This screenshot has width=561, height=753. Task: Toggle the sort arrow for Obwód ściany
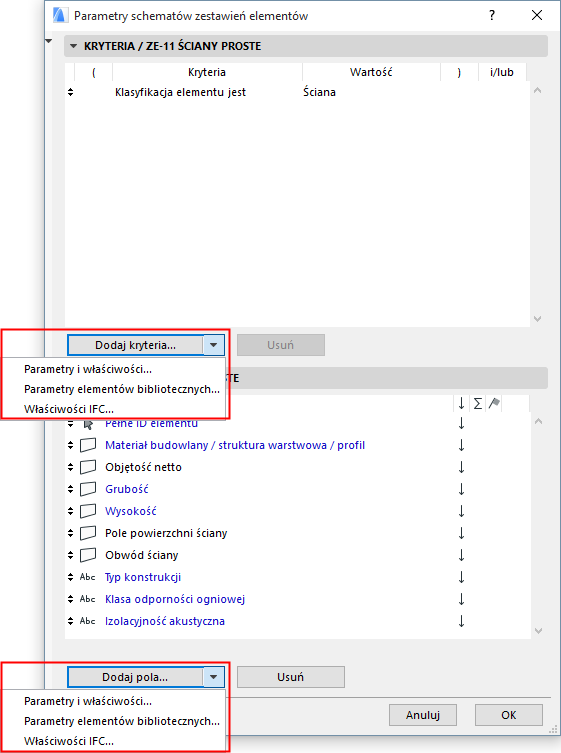(462, 555)
